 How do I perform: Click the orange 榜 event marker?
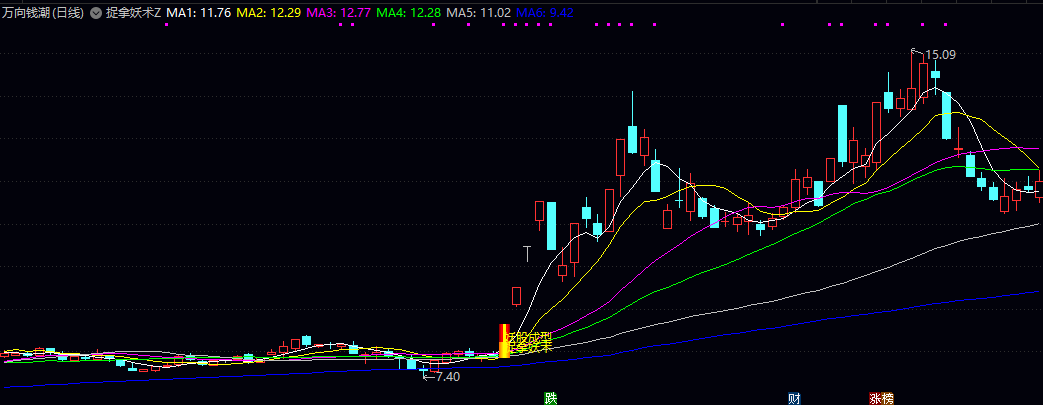tap(889, 398)
